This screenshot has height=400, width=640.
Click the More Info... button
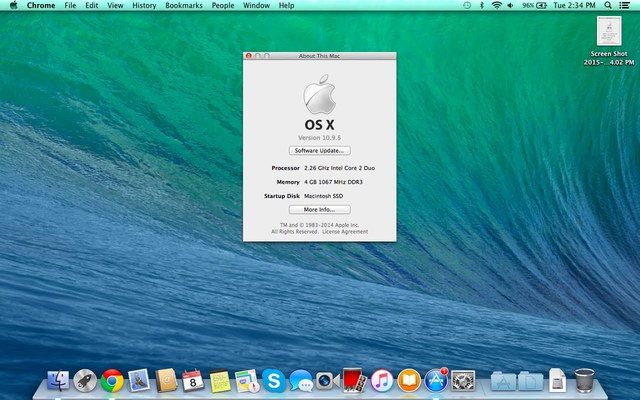[x=320, y=209]
